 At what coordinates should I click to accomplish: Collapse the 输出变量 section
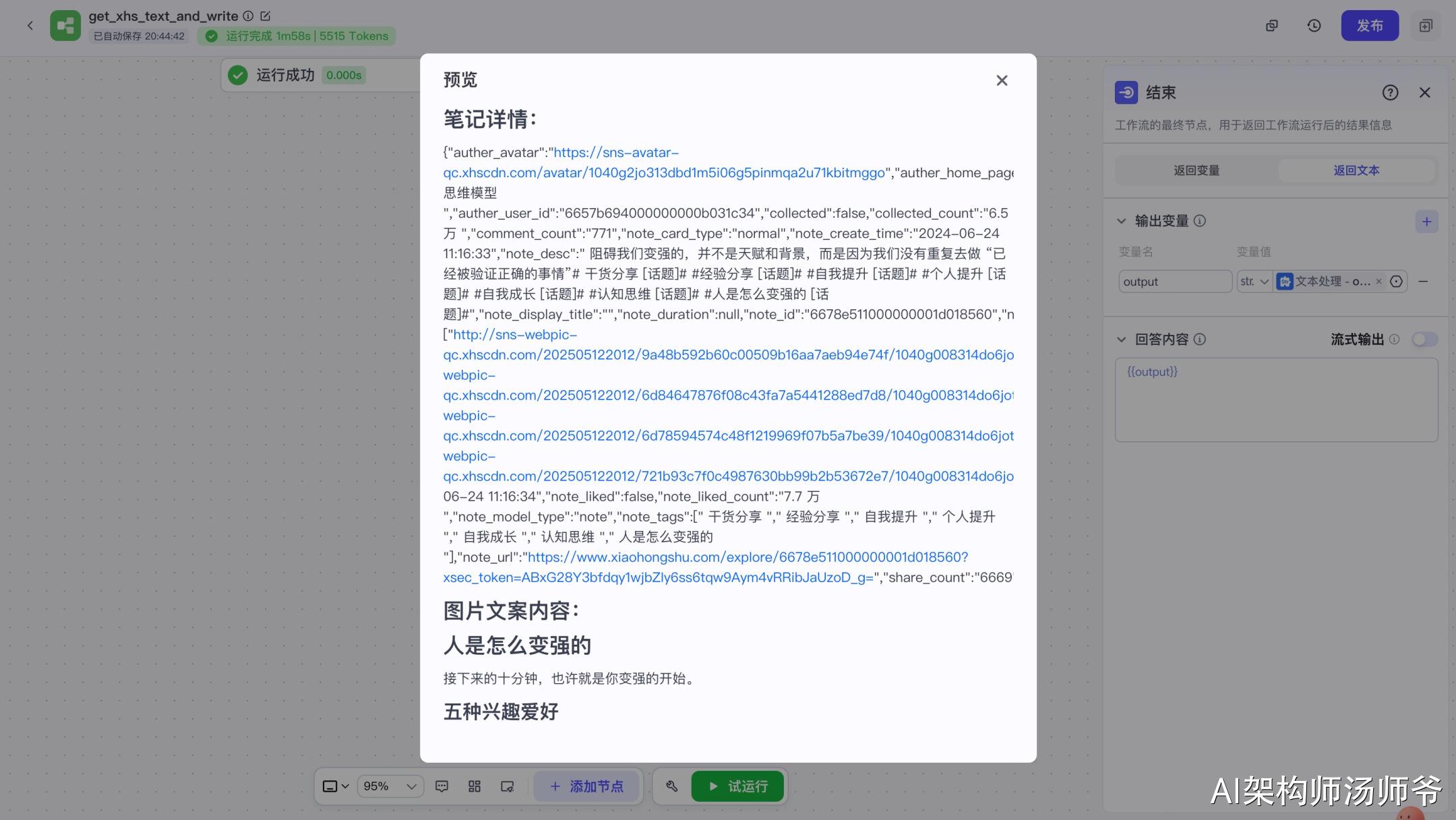[x=1122, y=221]
